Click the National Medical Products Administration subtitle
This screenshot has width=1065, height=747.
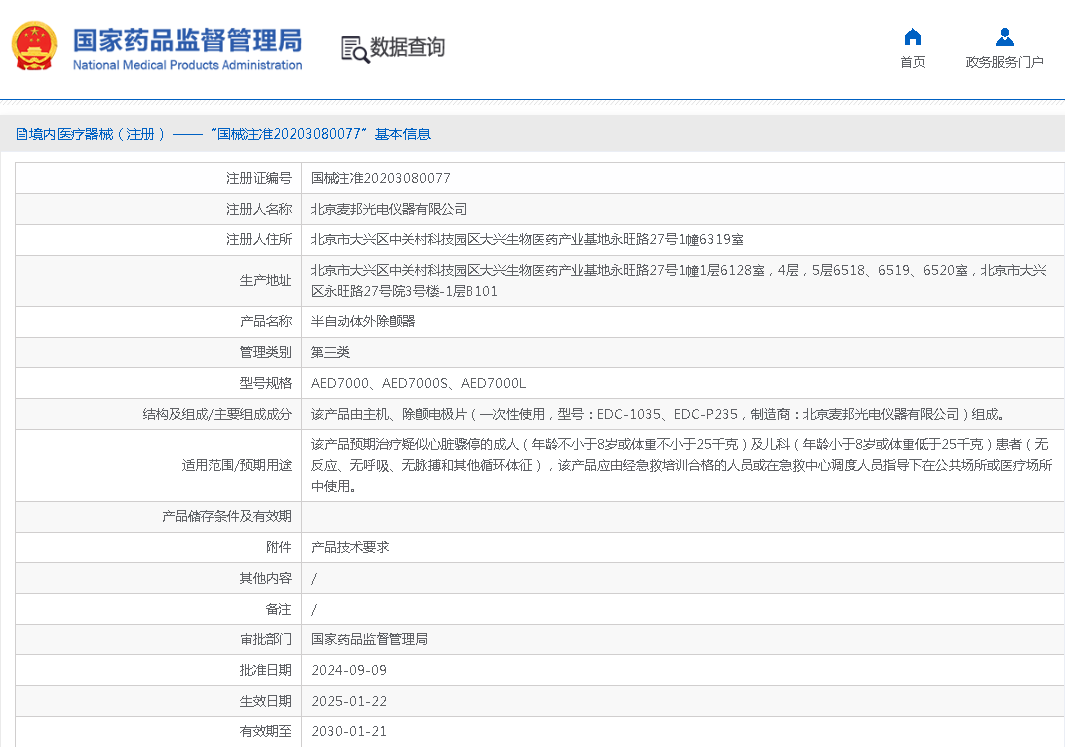pyautogui.click(x=187, y=66)
